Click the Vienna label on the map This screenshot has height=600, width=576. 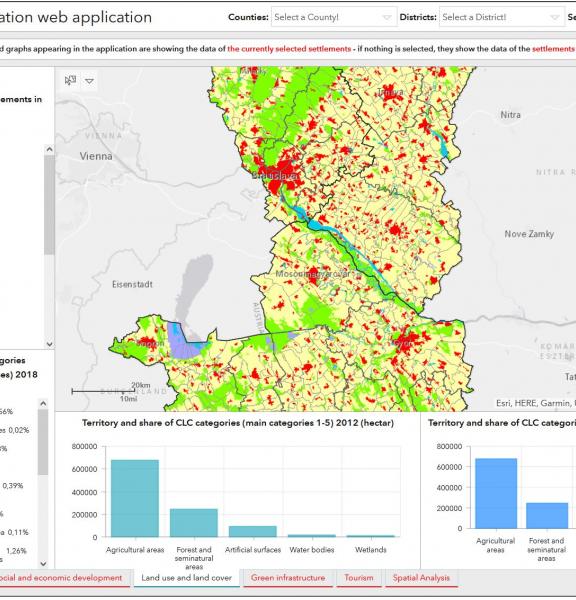[96, 156]
